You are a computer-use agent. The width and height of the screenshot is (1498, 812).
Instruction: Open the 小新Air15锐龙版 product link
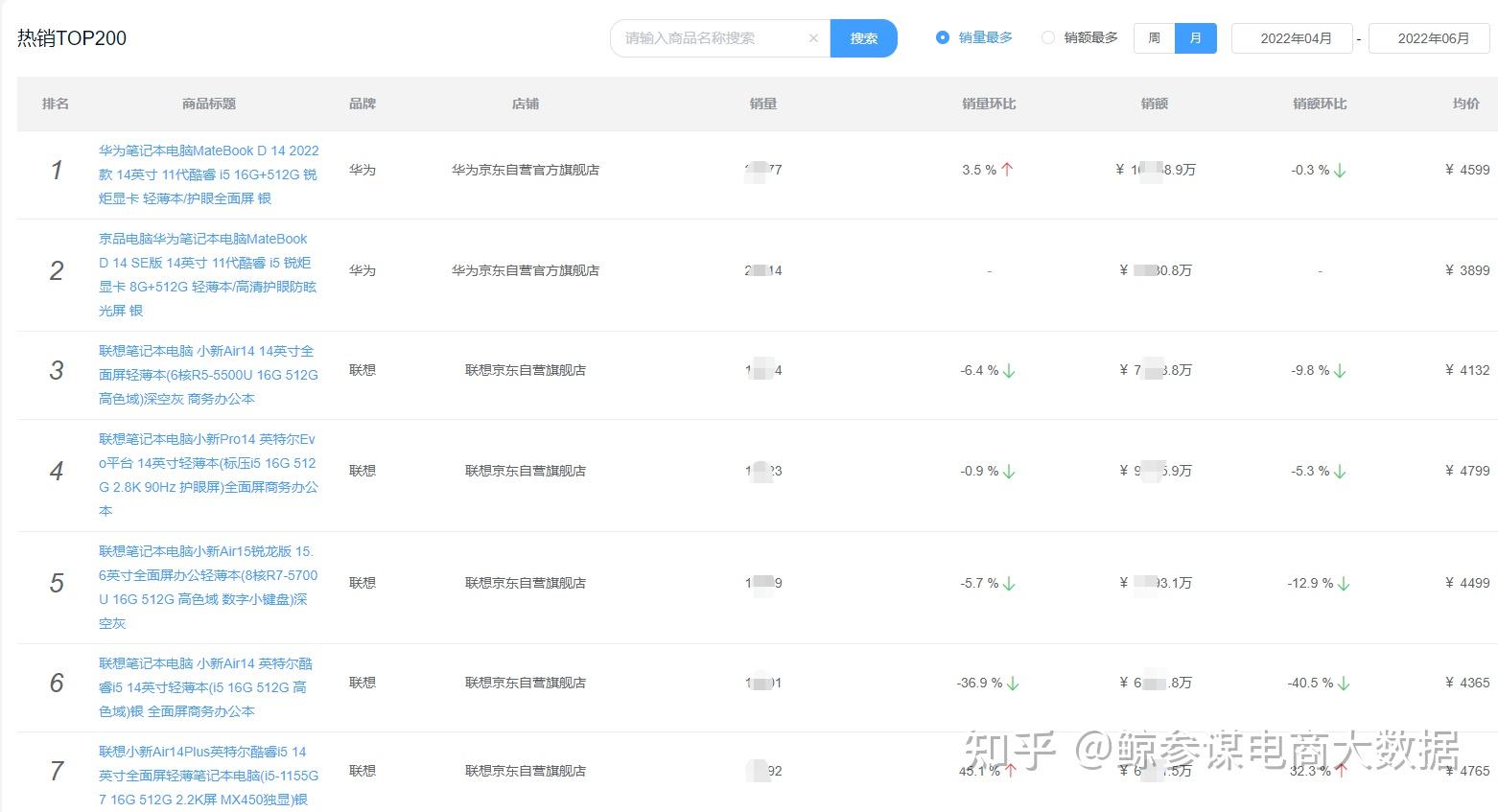click(x=209, y=587)
